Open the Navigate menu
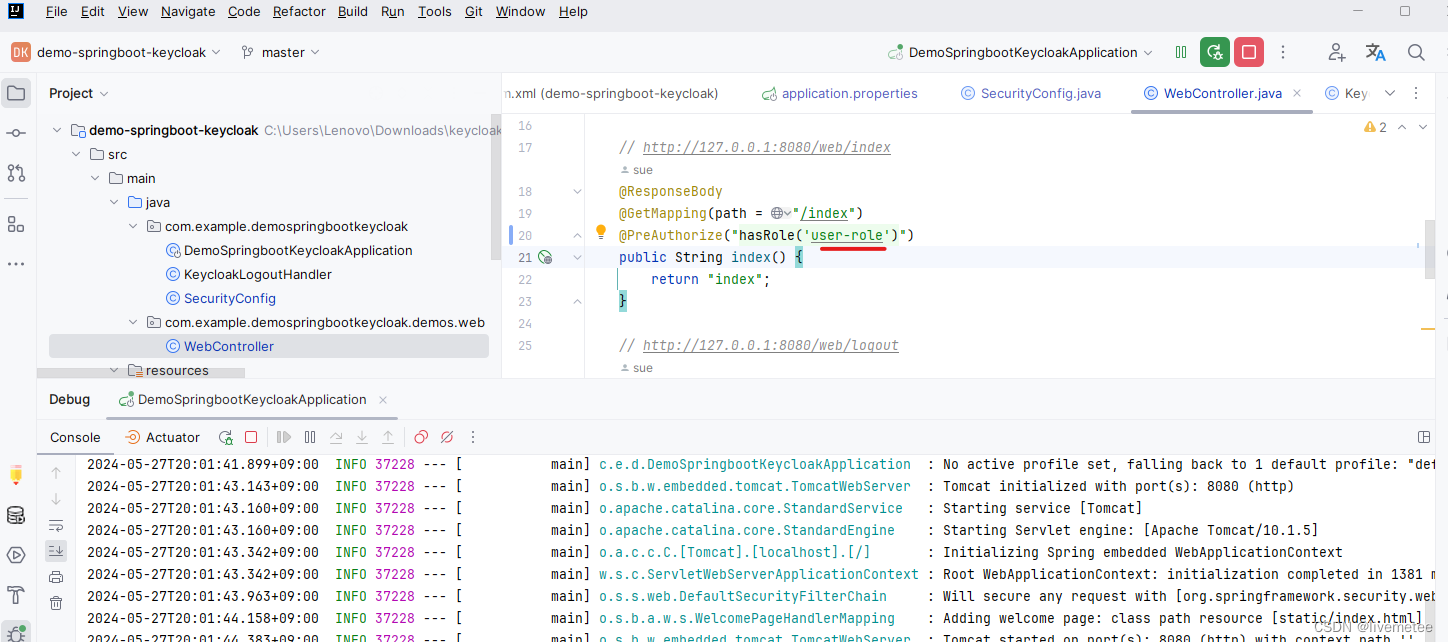 (x=188, y=11)
